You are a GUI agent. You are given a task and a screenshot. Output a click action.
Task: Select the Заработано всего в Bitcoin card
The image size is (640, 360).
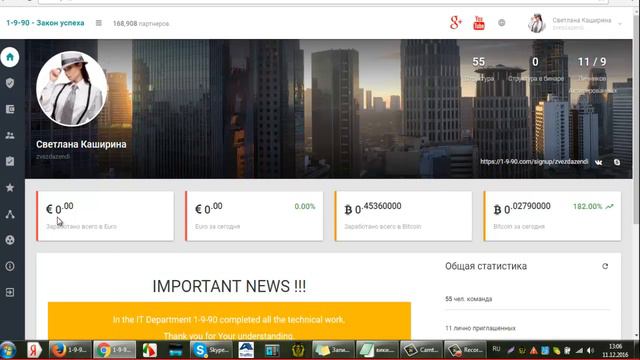pos(403,216)
